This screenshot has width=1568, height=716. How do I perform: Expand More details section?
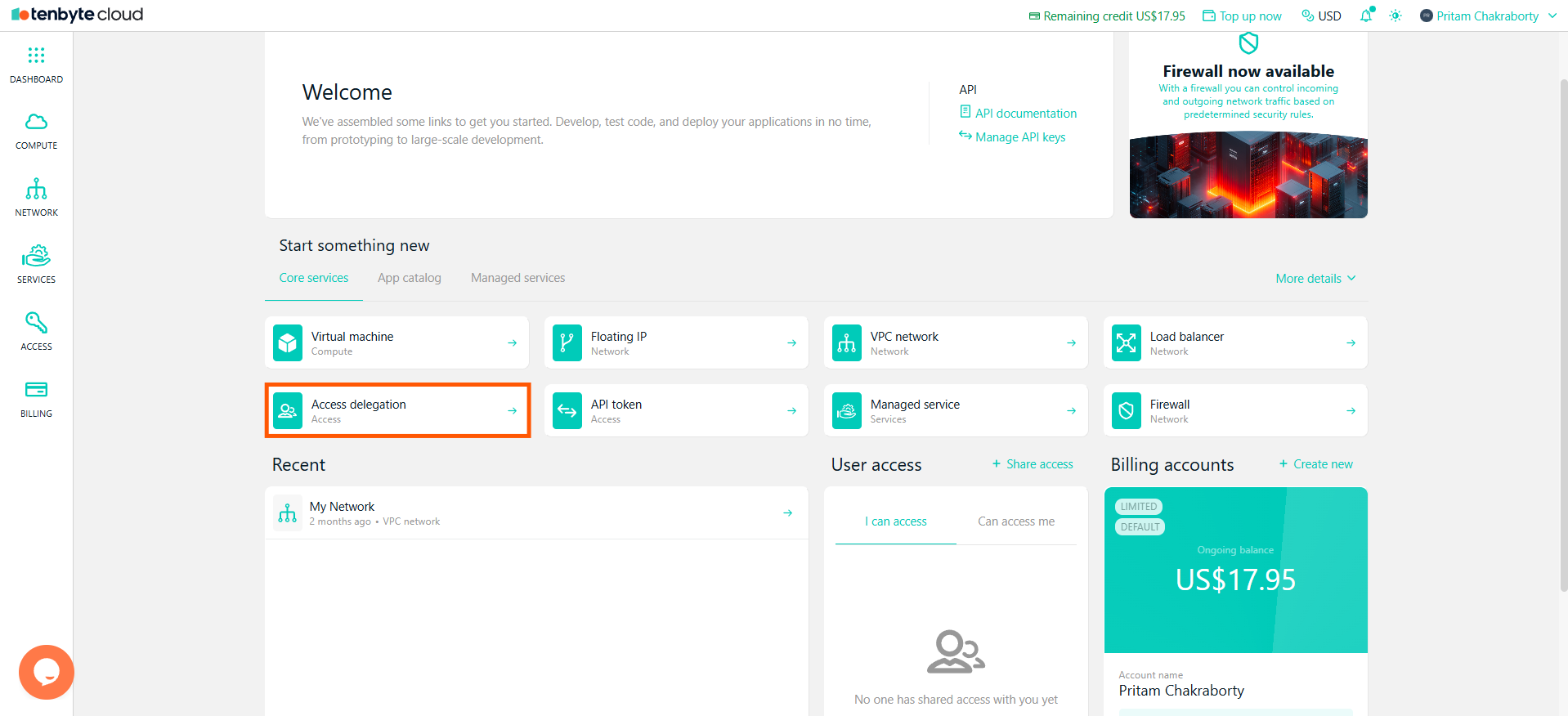click(1315, 279)
